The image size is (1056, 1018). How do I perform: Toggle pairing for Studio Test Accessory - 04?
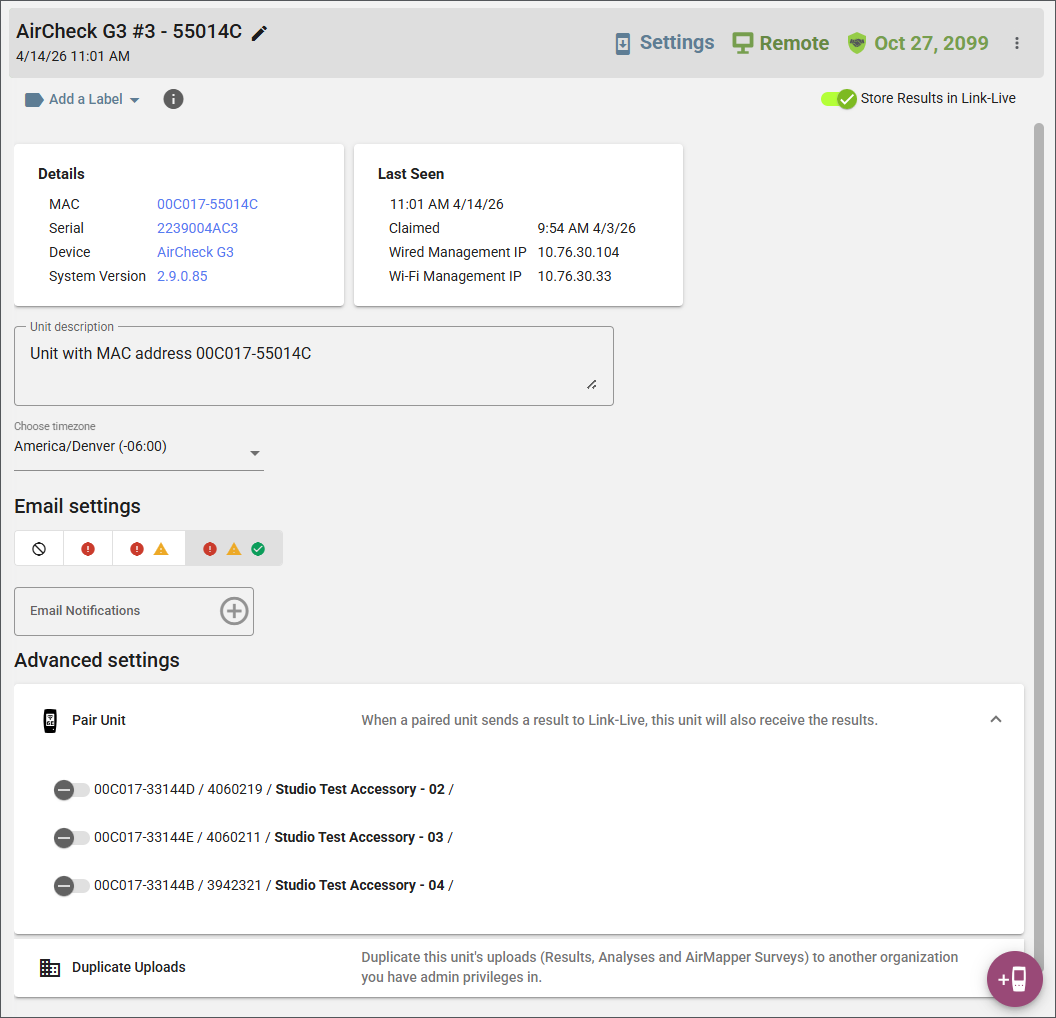click(x=71, y=885)
